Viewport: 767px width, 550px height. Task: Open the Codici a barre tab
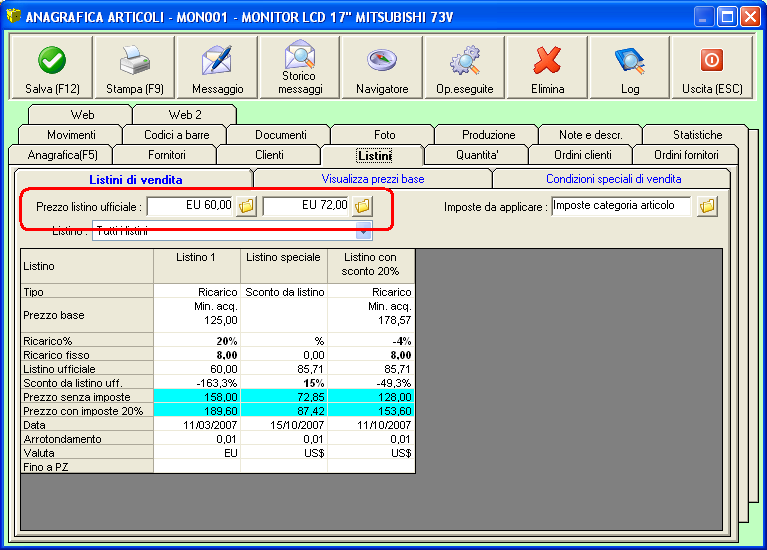pos(176,135)
